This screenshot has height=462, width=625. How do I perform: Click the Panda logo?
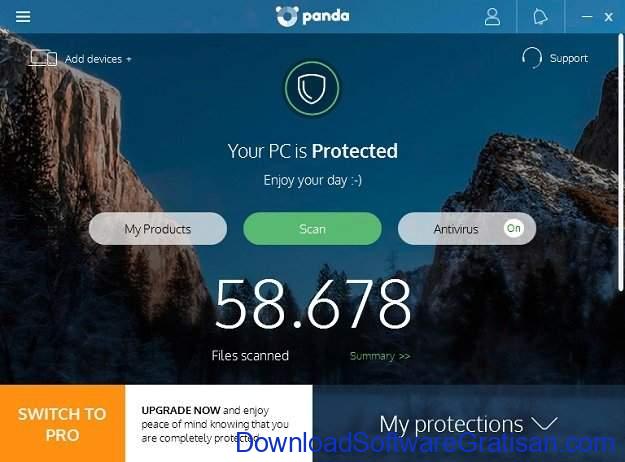(x=312, y=16)
